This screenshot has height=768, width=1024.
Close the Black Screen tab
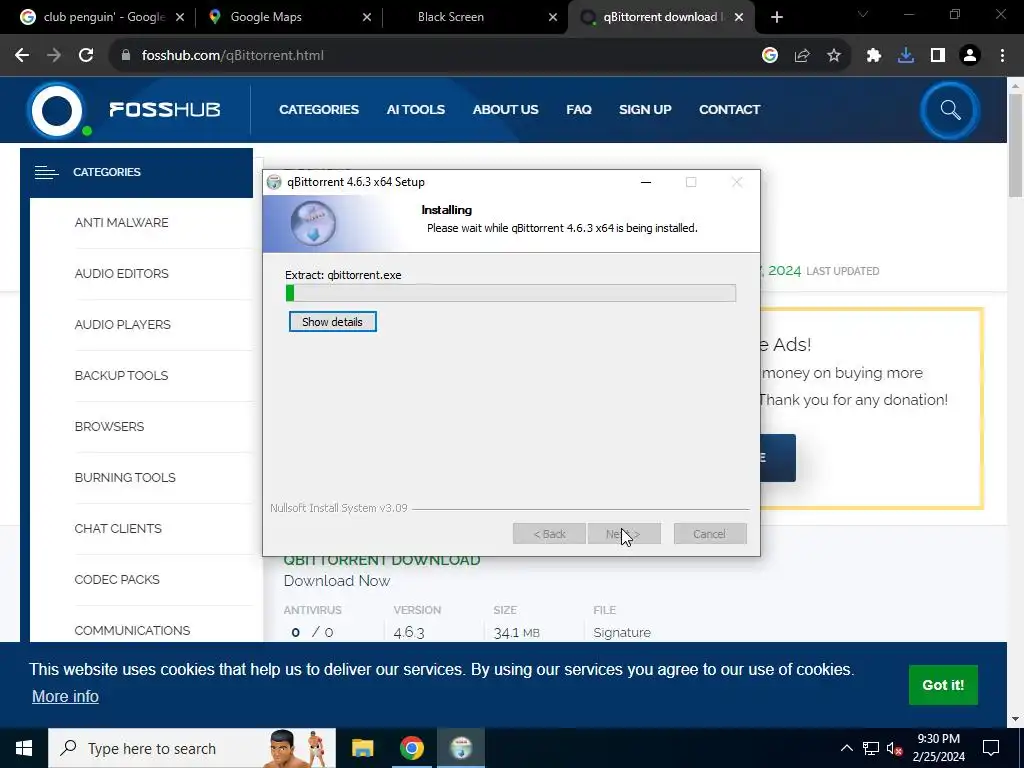553,18
